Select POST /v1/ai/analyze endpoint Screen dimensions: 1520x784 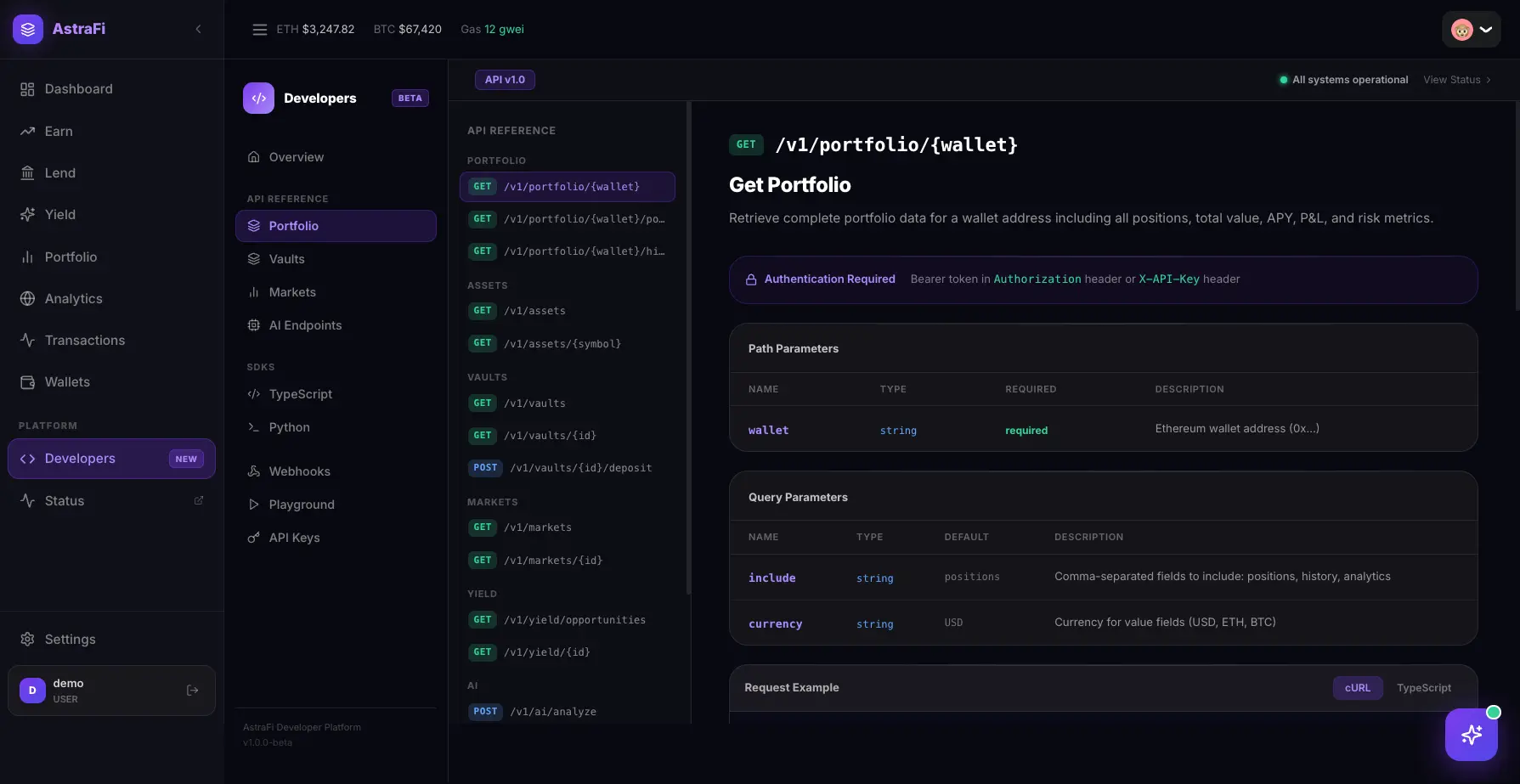coord(568,712)
